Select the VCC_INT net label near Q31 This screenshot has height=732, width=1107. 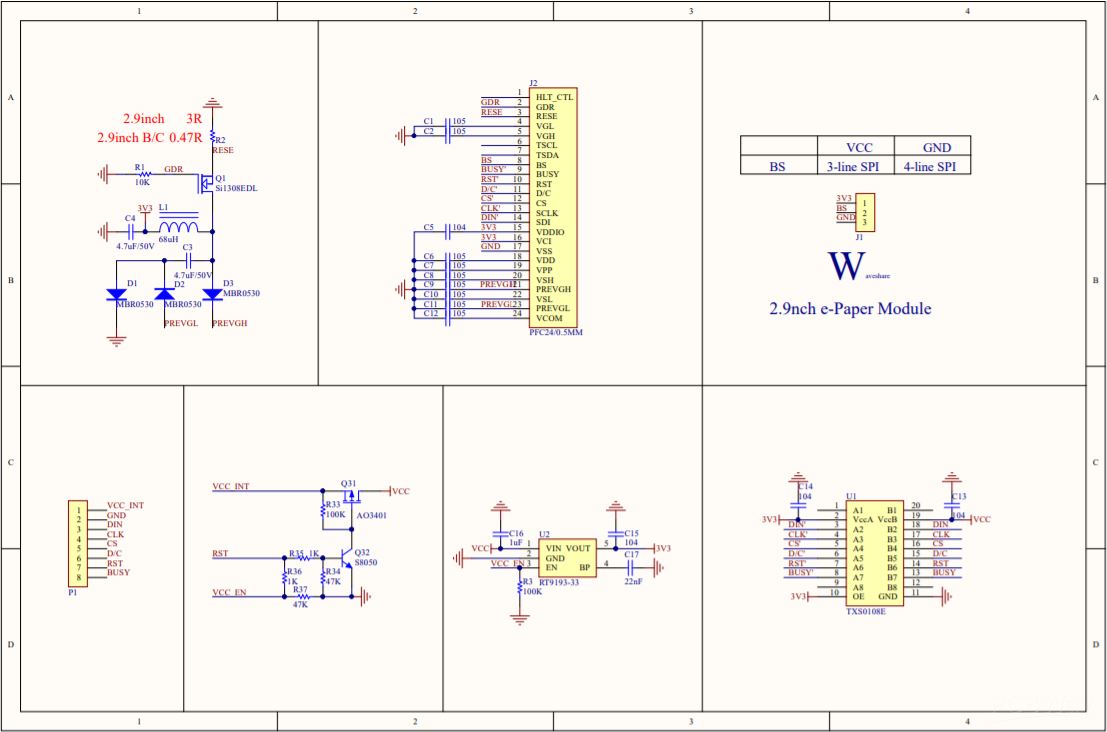point(231,486)
